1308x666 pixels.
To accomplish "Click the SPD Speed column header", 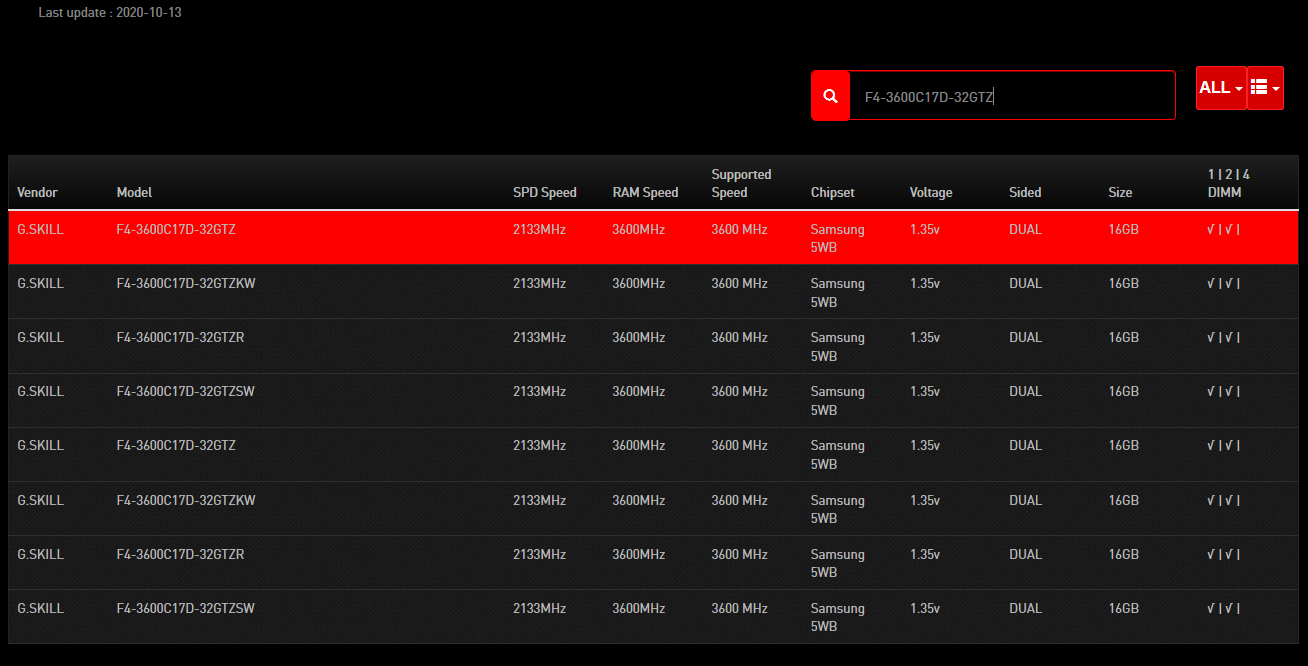I will point(545,193).
